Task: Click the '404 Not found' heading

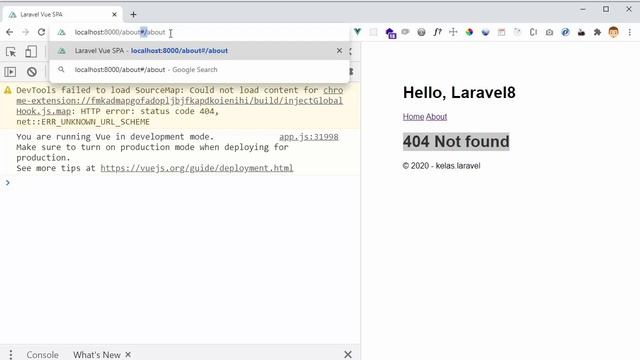Action: point(456,142)
